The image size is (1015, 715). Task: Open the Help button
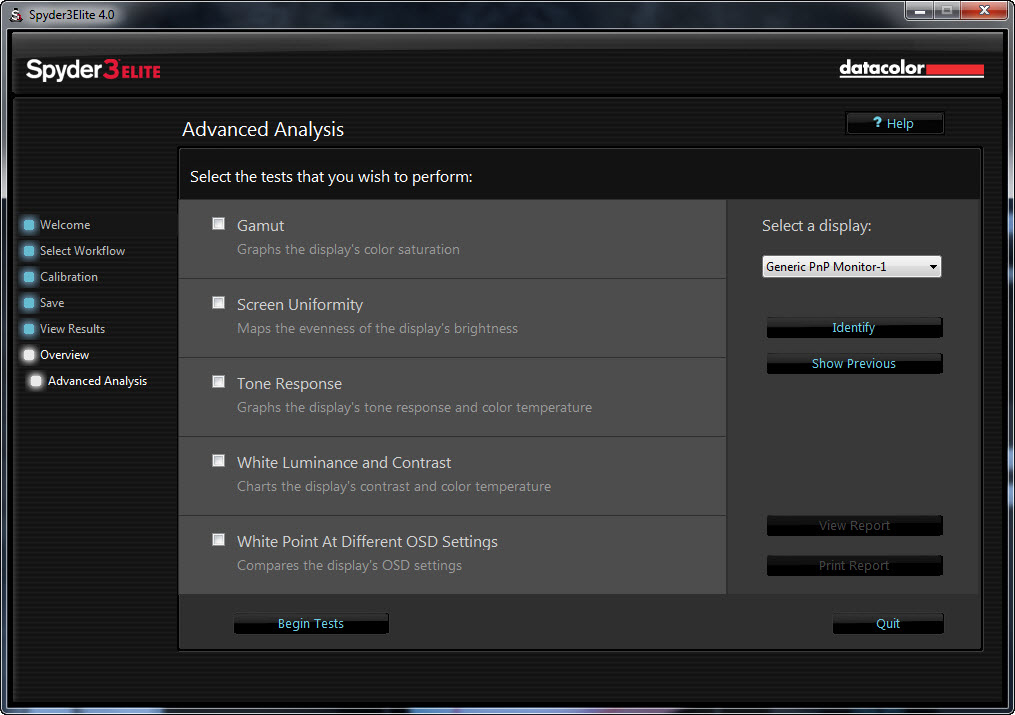point(894,124)
